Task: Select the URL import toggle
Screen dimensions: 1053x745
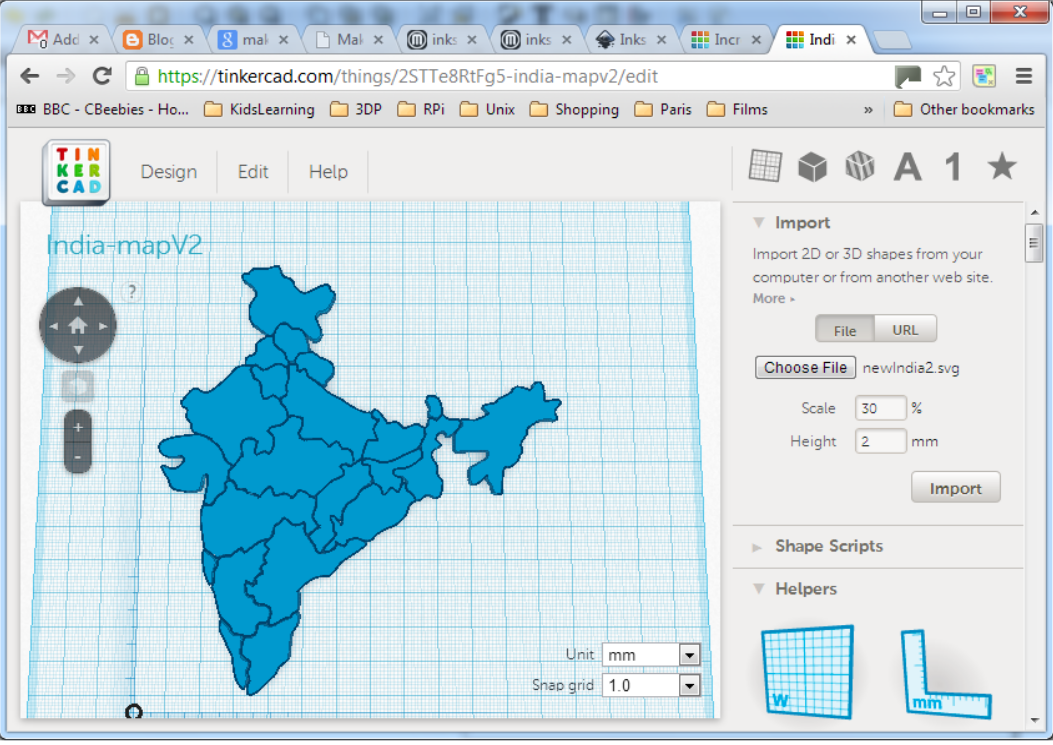Action: 905,330
